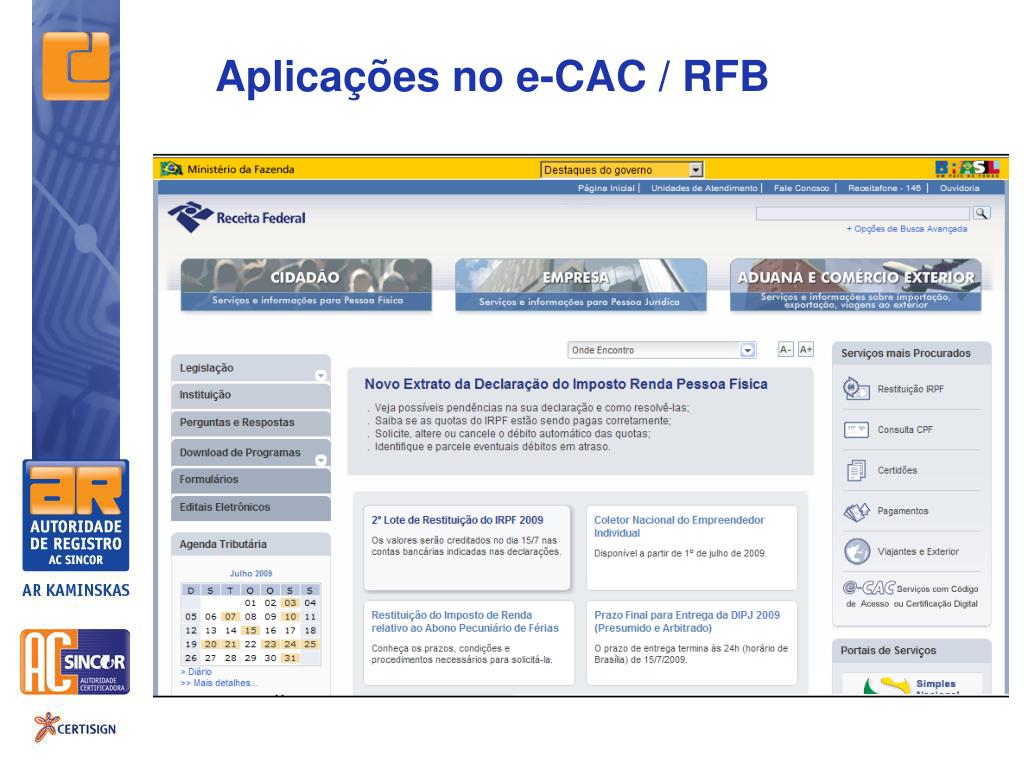Click the Empresa banner
The height and width of the screenshot is (768, 1024).
pyautogui.click(x=581, y=285)
